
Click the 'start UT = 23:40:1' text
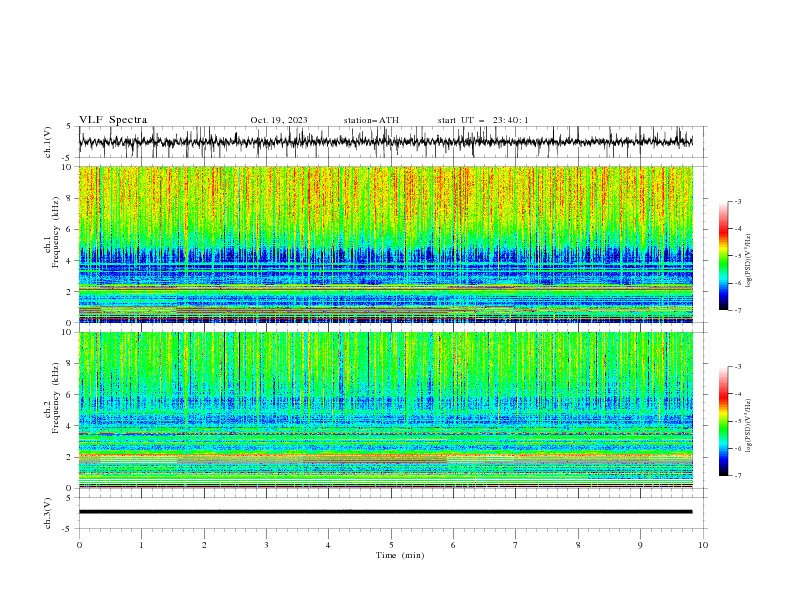(x=483, y=120)
